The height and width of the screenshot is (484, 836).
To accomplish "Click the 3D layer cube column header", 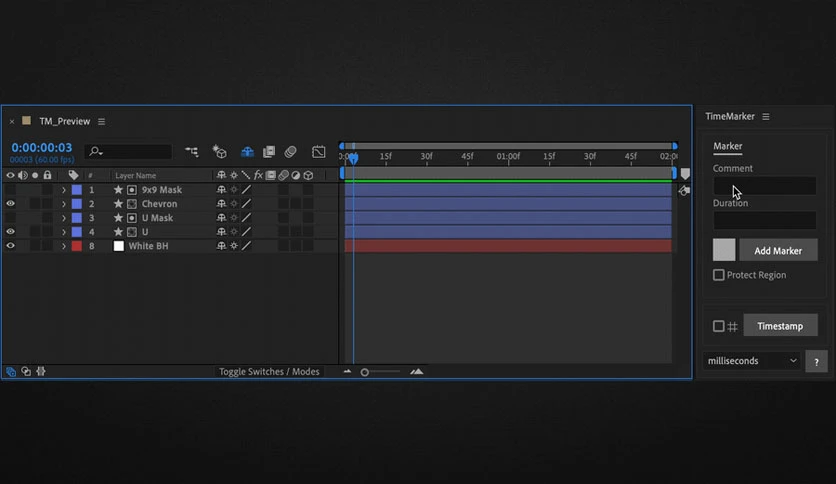I will [308, 175].
